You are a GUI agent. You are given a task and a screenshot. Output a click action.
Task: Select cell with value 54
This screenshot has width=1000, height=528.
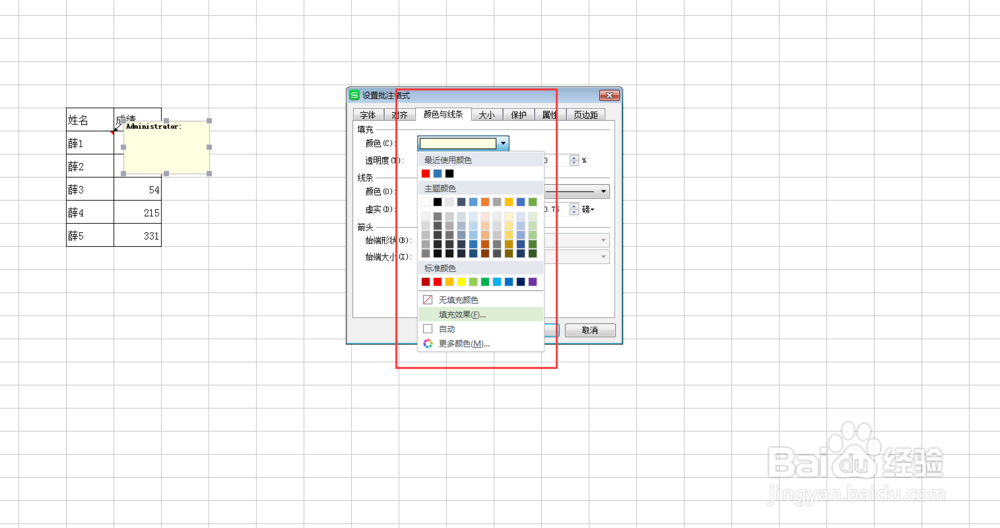click(138, 189)
